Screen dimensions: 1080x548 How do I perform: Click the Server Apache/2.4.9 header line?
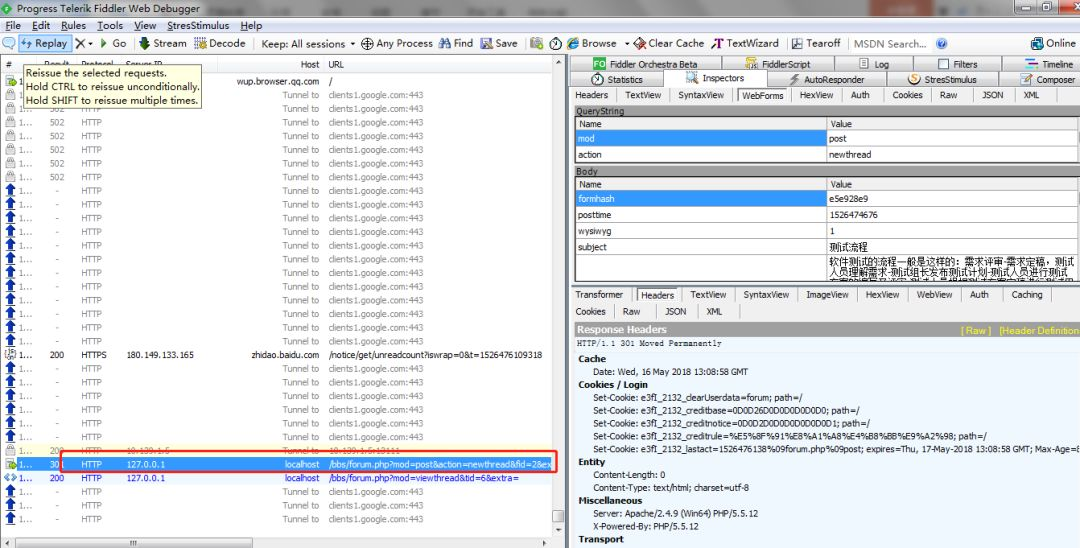(676, 514)
